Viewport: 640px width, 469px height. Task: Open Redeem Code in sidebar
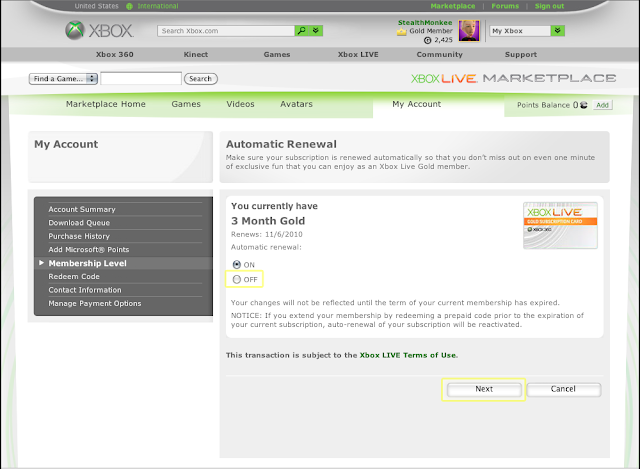click(74, 276)
